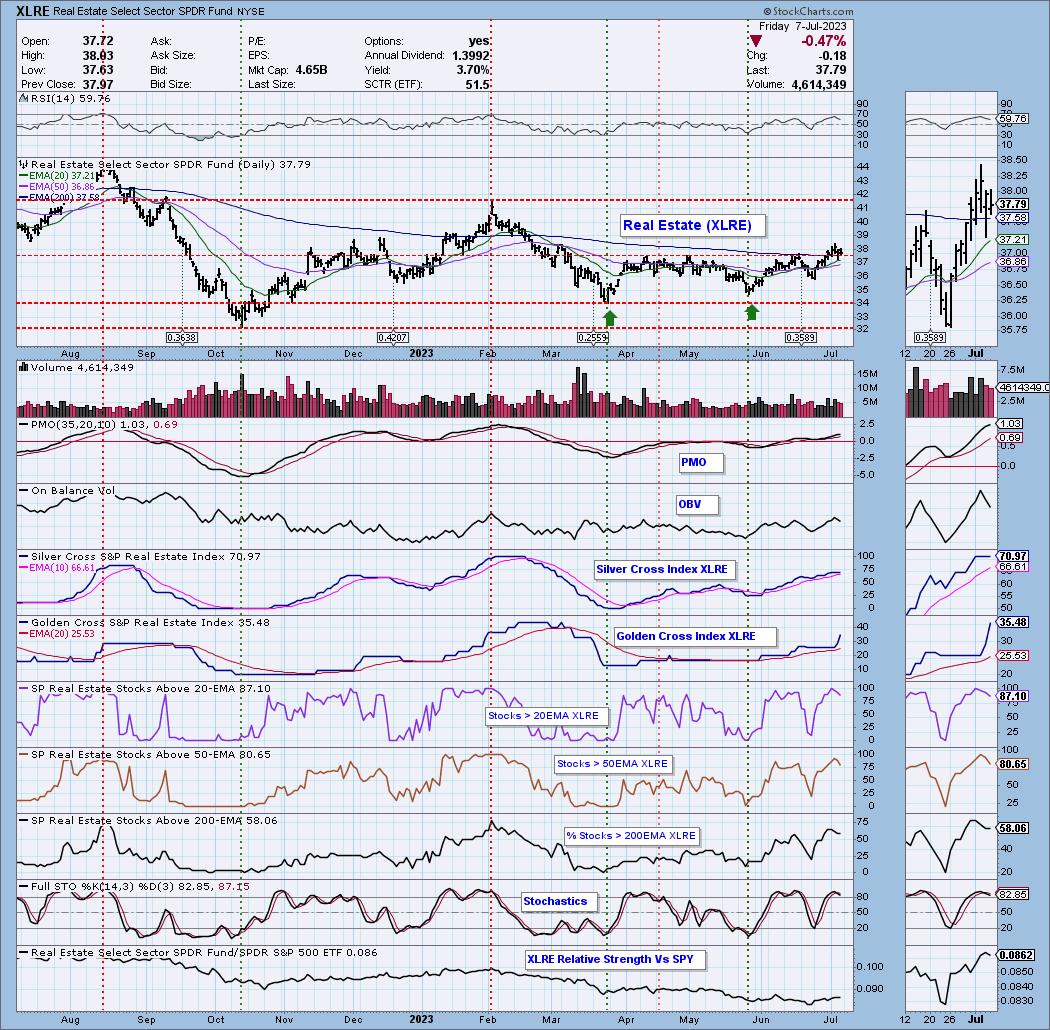Click the Chg value -0.18
The image size is (1050, 1030).
(833, 56)
